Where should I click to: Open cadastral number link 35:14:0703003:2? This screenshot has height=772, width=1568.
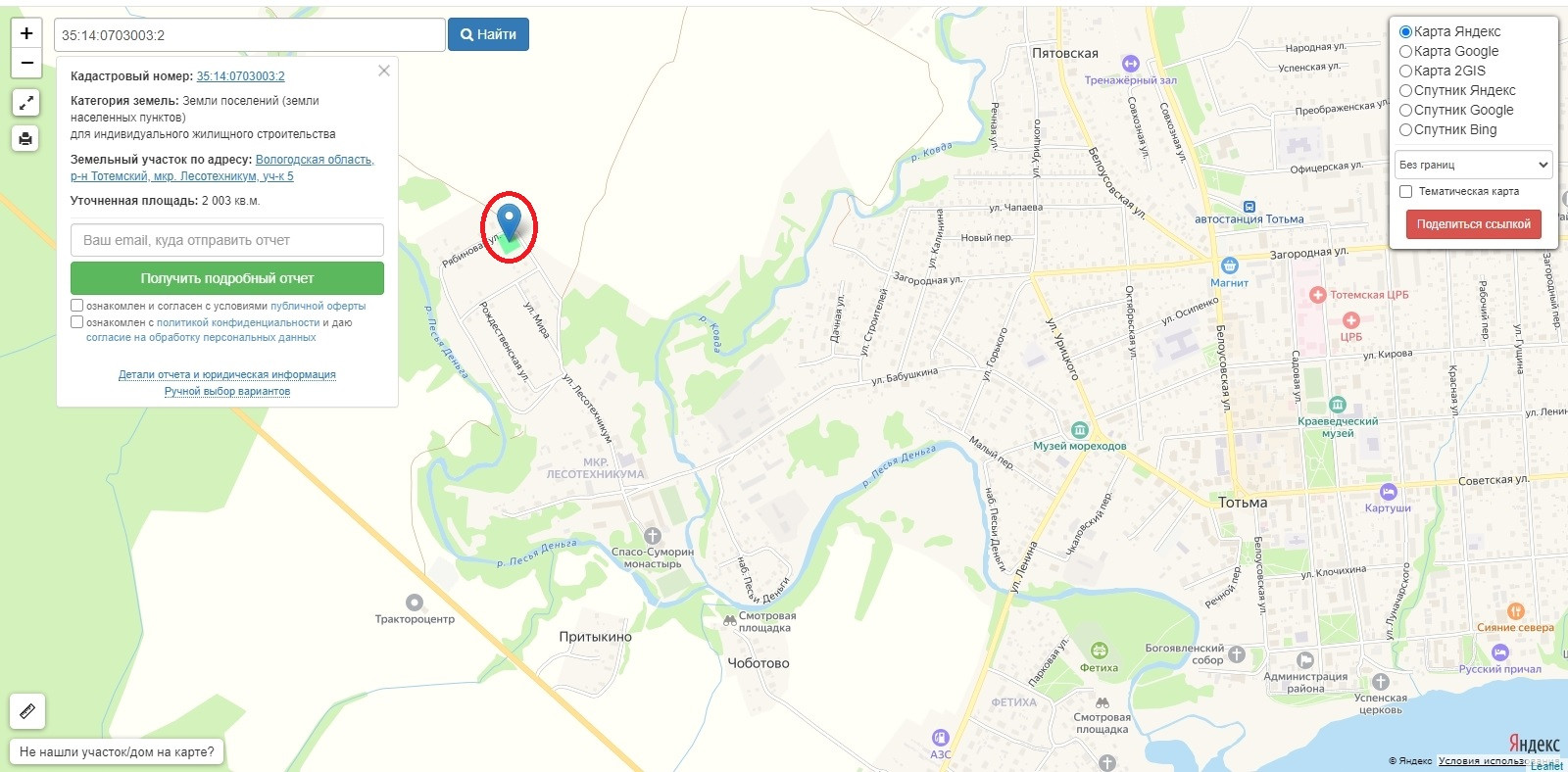click(x=240, y=75)
